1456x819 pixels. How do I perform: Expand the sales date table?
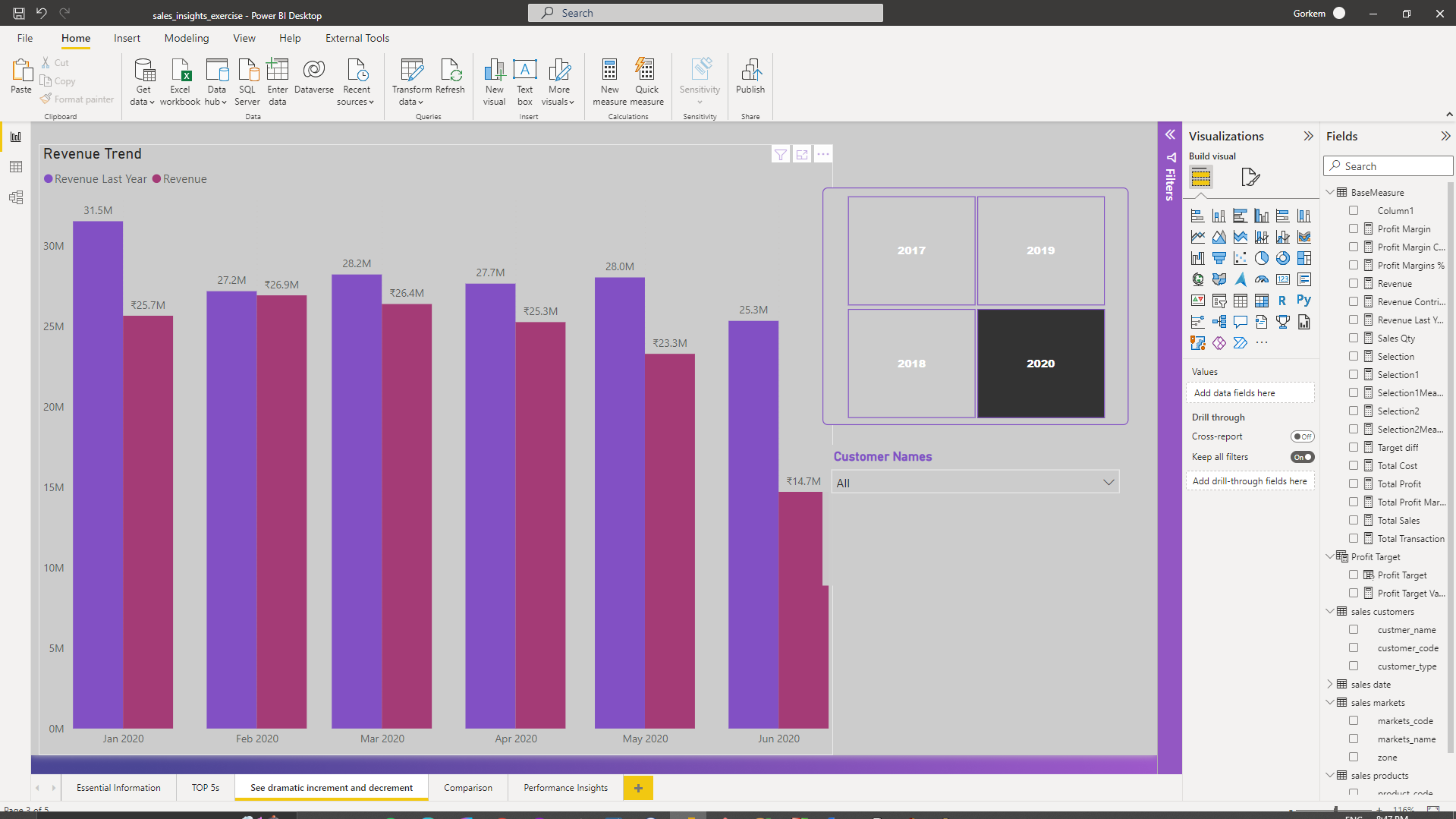click(x=1330, y=684)
